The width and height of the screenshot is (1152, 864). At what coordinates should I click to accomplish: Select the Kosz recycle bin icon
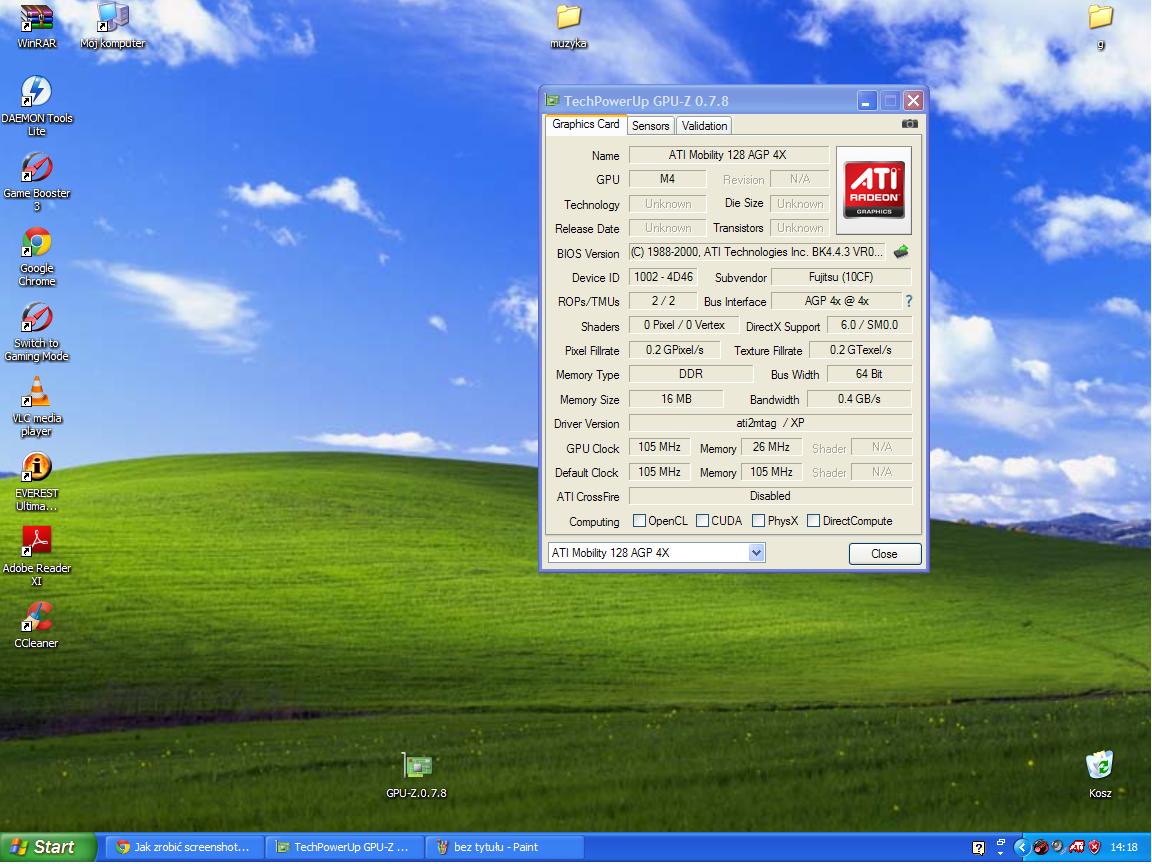[x=1100, y=774]
